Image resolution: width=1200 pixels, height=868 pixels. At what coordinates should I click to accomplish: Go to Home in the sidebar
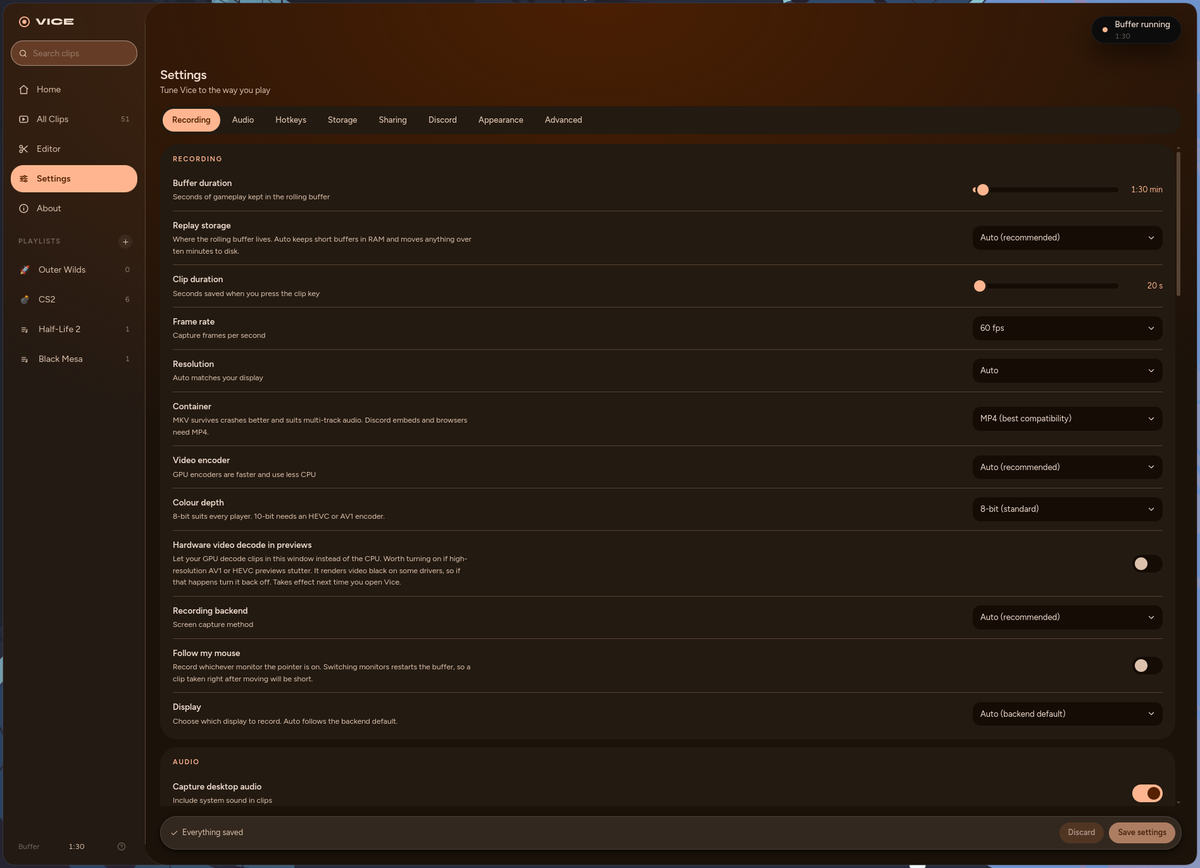coord(74,89)
